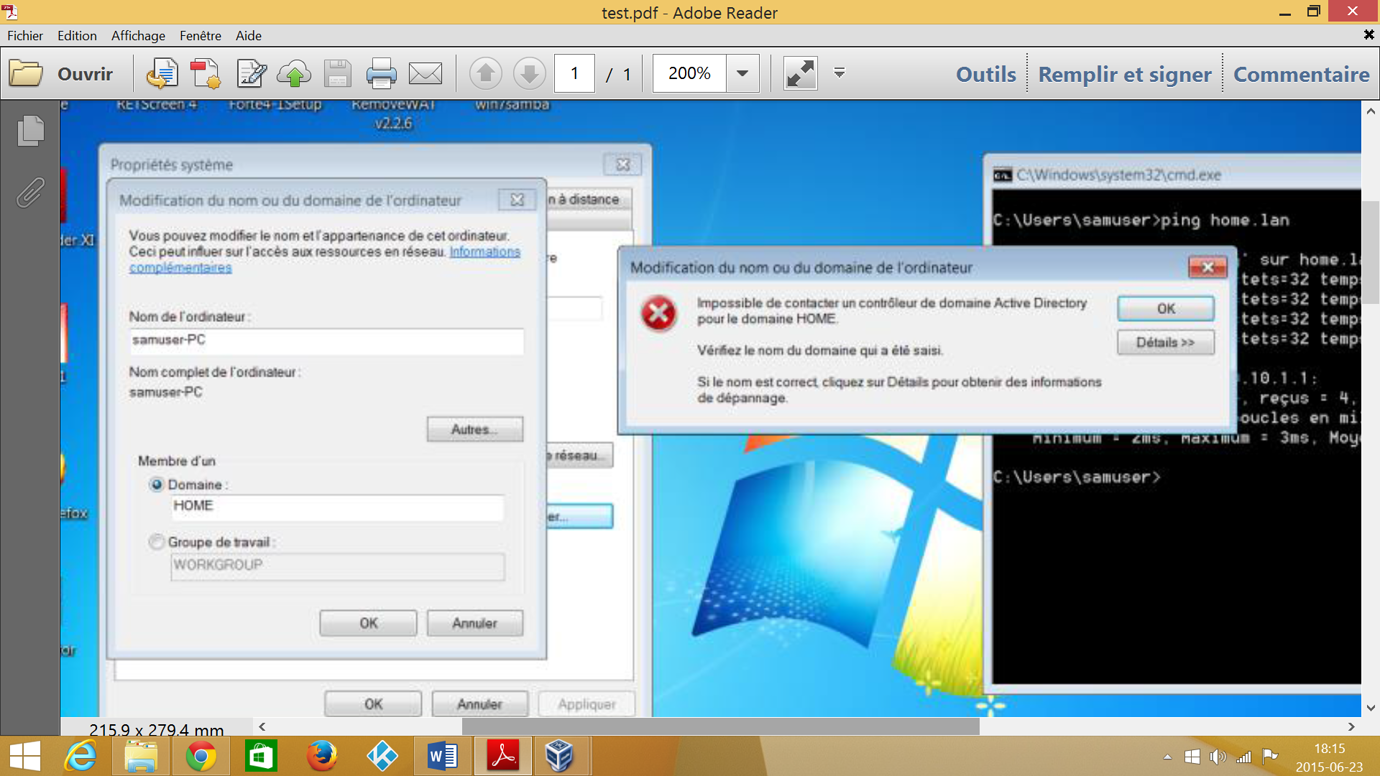
Task: Open File Explorer from taskbar
Action: pos(141,756)
